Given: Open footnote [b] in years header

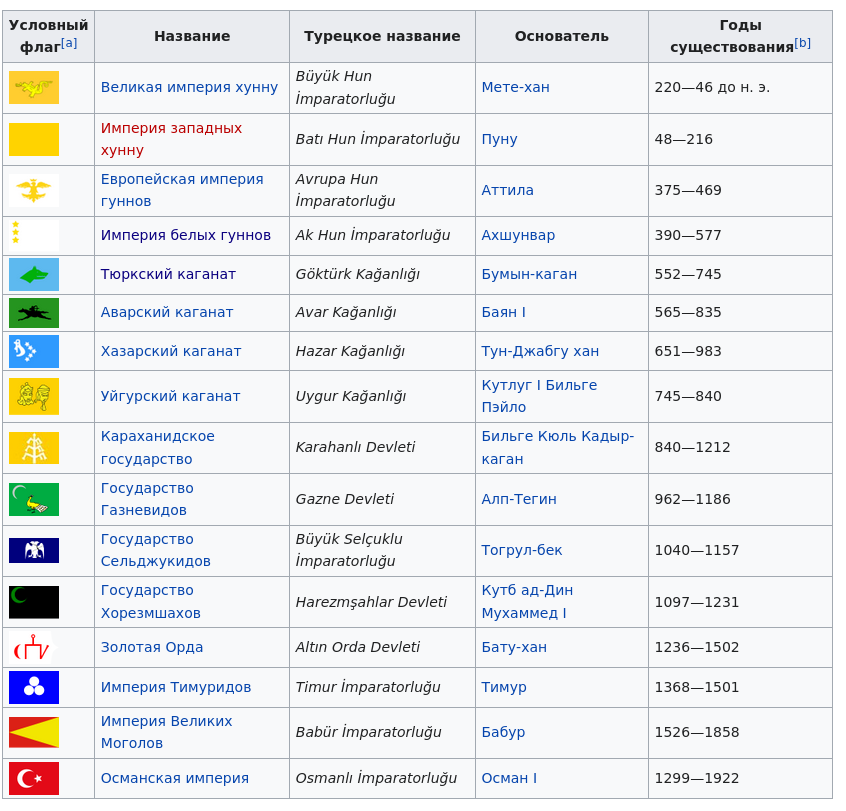Looking at the screenshot, I should coord(802,43).
